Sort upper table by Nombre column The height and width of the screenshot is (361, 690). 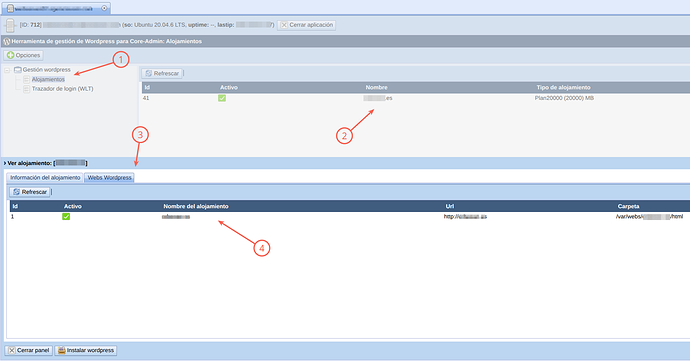377,87
